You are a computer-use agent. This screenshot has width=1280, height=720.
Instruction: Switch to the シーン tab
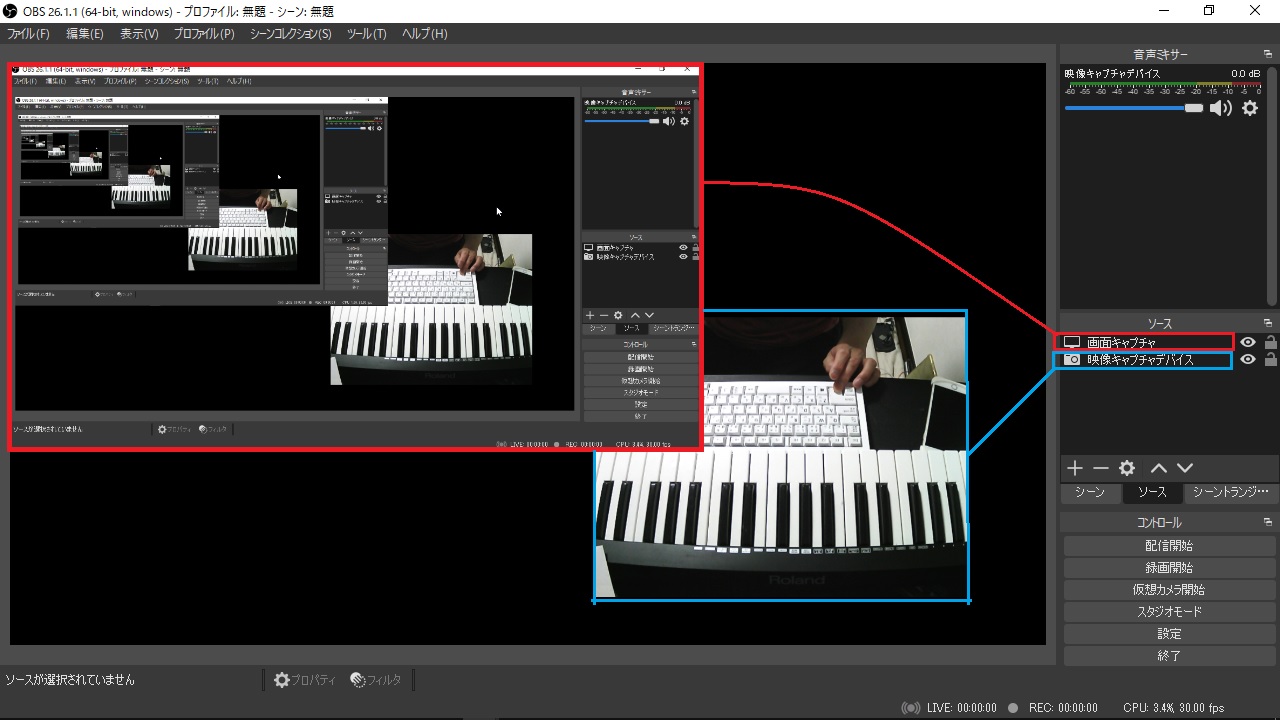1089,493
